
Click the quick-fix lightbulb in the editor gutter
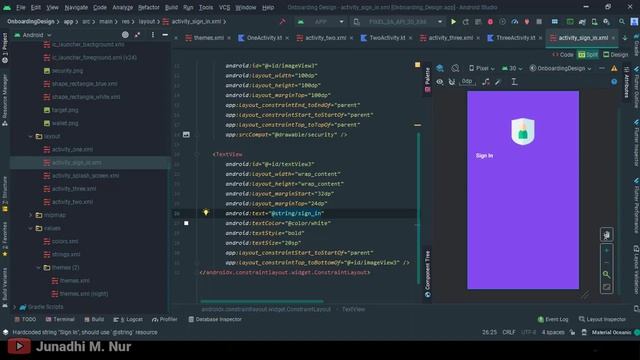pos(206,212)
